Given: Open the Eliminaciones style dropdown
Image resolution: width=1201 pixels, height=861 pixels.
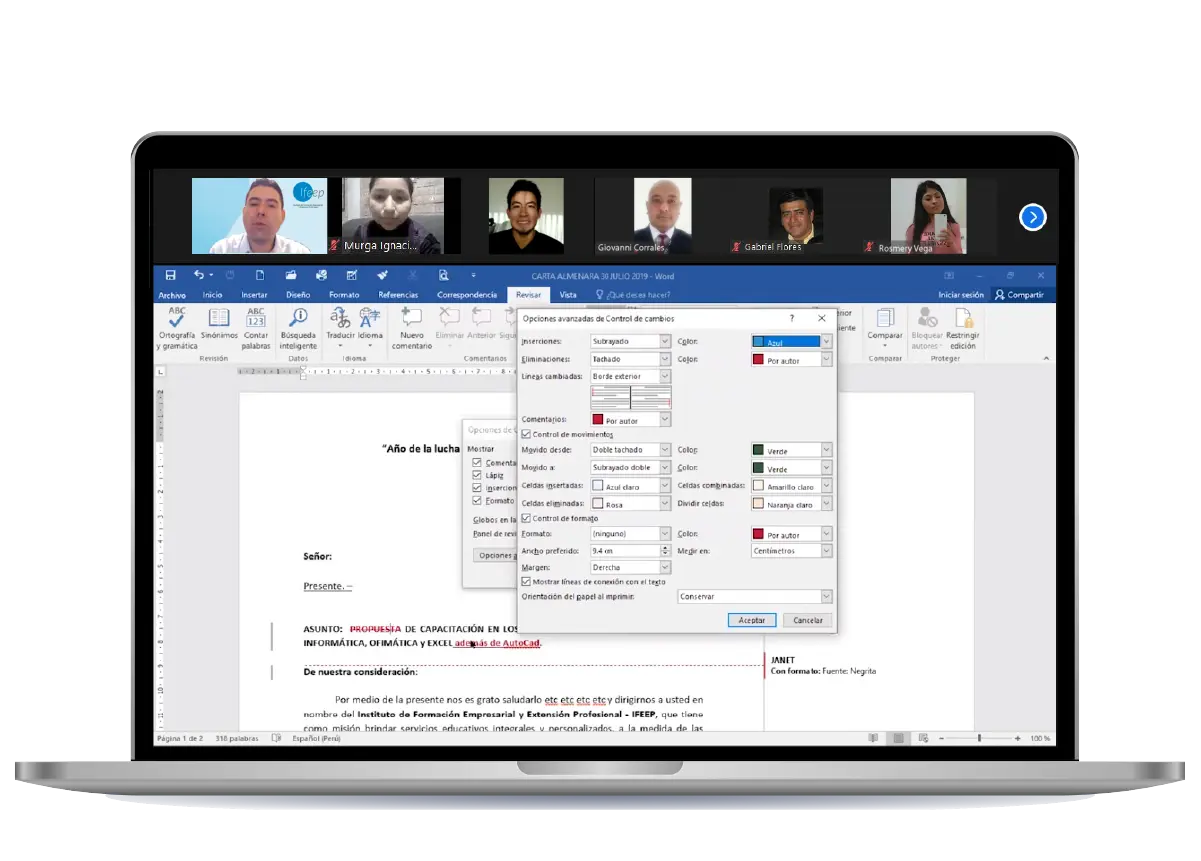Looking at the screenshot, I should tap(630, 358).
